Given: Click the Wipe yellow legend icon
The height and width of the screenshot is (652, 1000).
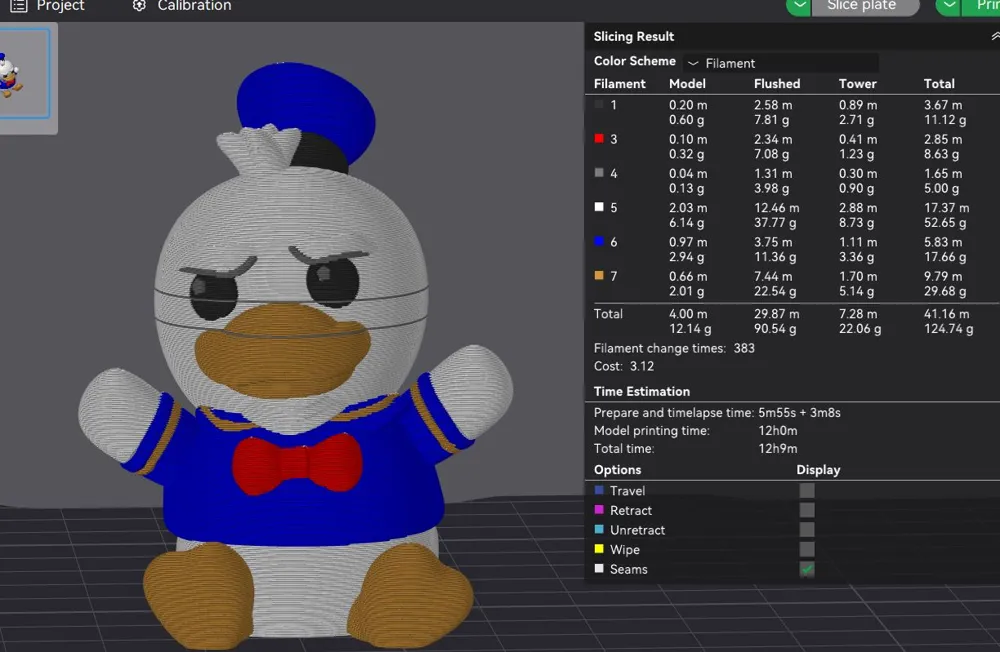Looking at the screenshot, I should coord(599,549).
